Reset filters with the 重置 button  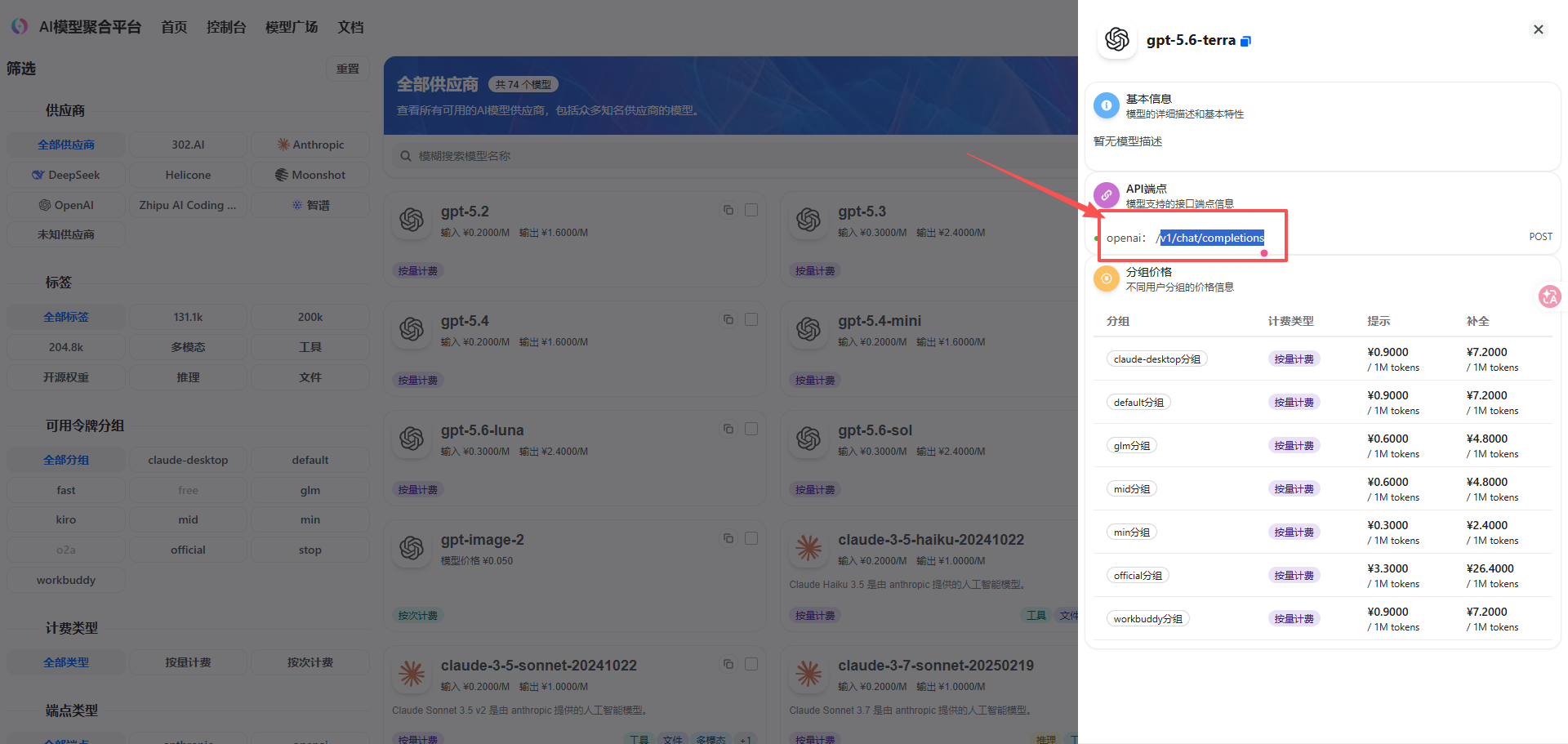tap(348, 69)
